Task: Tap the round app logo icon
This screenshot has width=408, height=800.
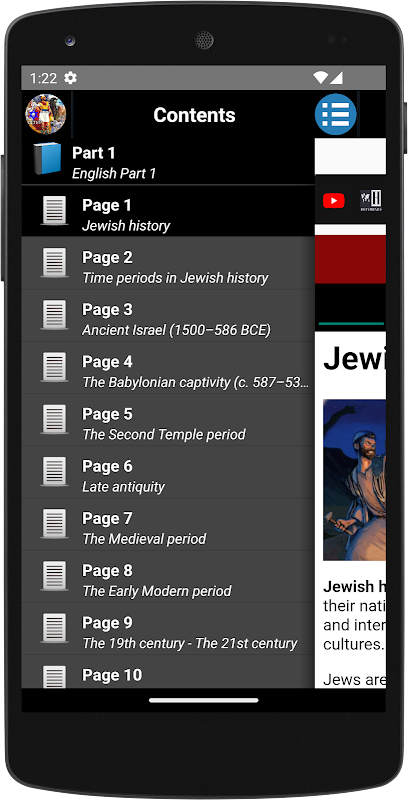Action: click(x=46, y=114)
